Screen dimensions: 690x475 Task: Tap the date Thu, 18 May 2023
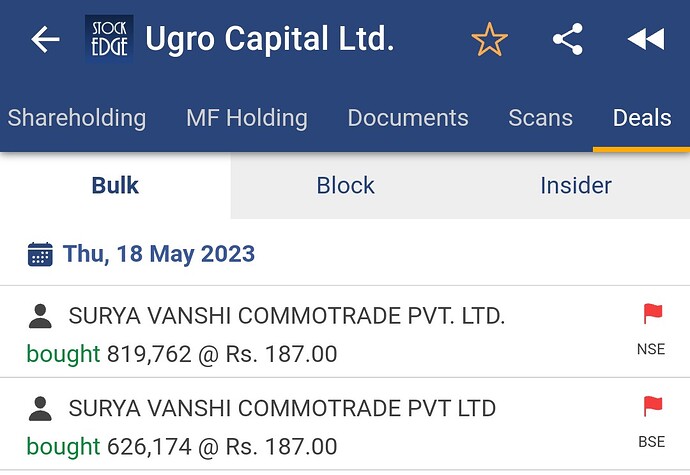pos(159,254)
